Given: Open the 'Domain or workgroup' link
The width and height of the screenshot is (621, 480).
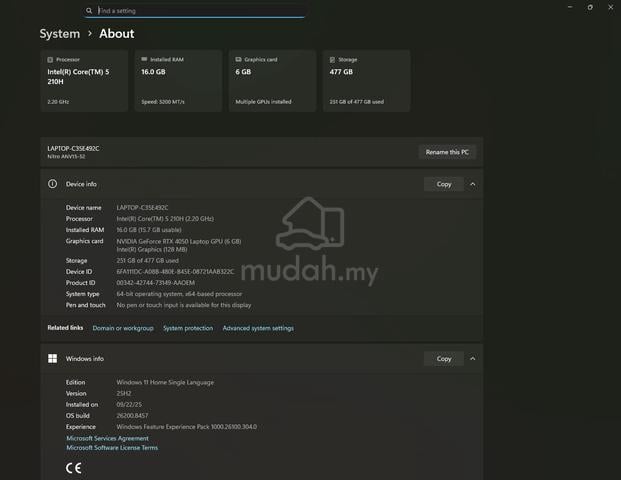Looking at the screenshot, I should click(123, 328).
